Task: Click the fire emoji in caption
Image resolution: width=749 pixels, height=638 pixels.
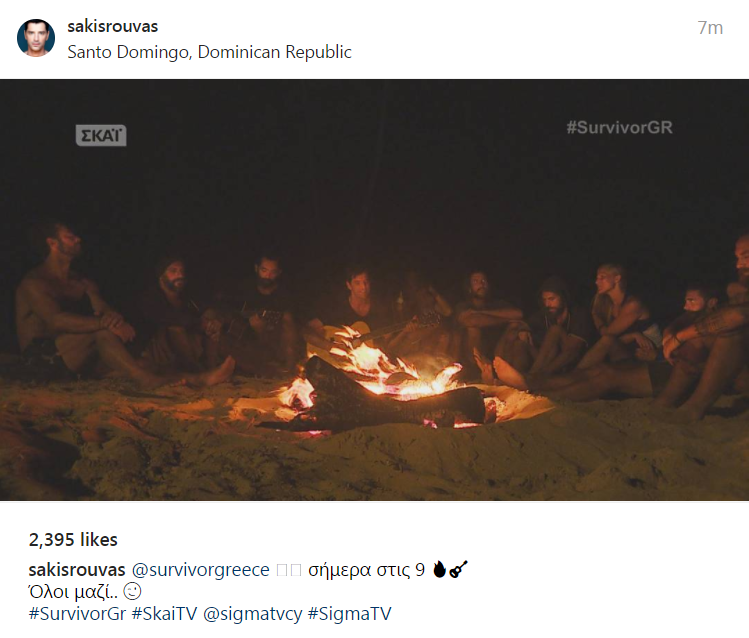Action: click(x=439, y=569)
